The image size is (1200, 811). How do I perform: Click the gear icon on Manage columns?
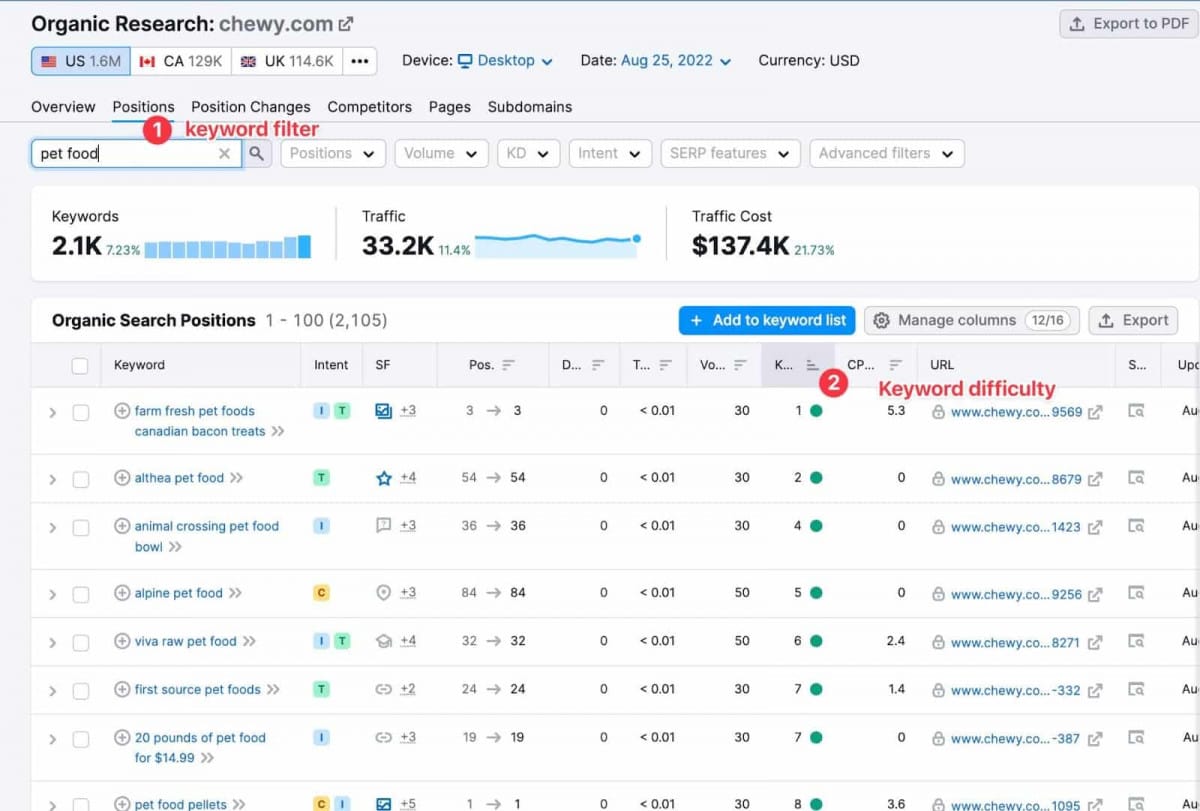tap(881, 320)
